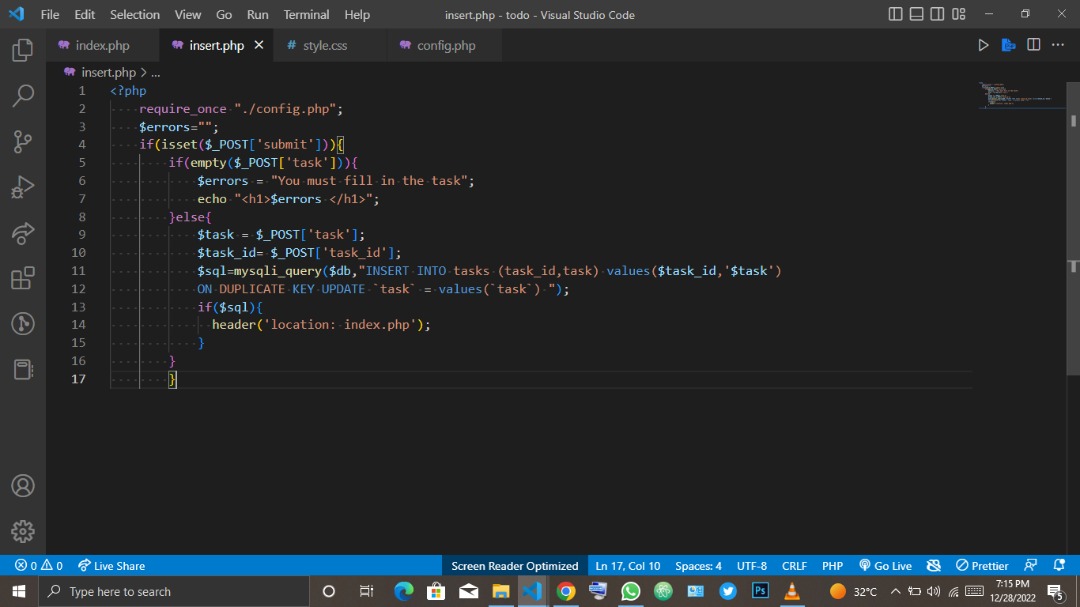Open the Run and Debug view
The height and width of the screenshot is (607, 1080).
[22, 187]
